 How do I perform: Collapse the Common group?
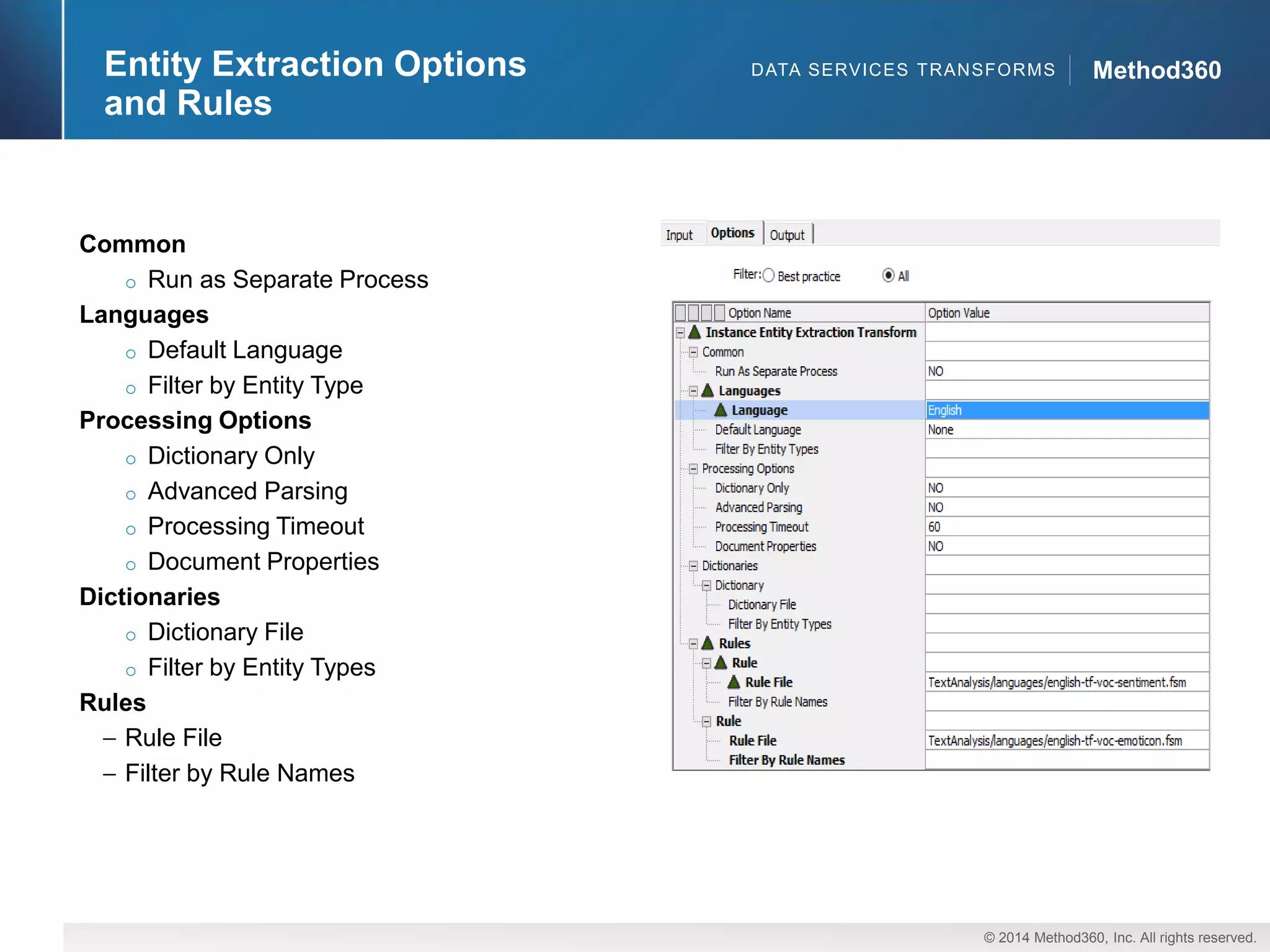click(693, 352)
